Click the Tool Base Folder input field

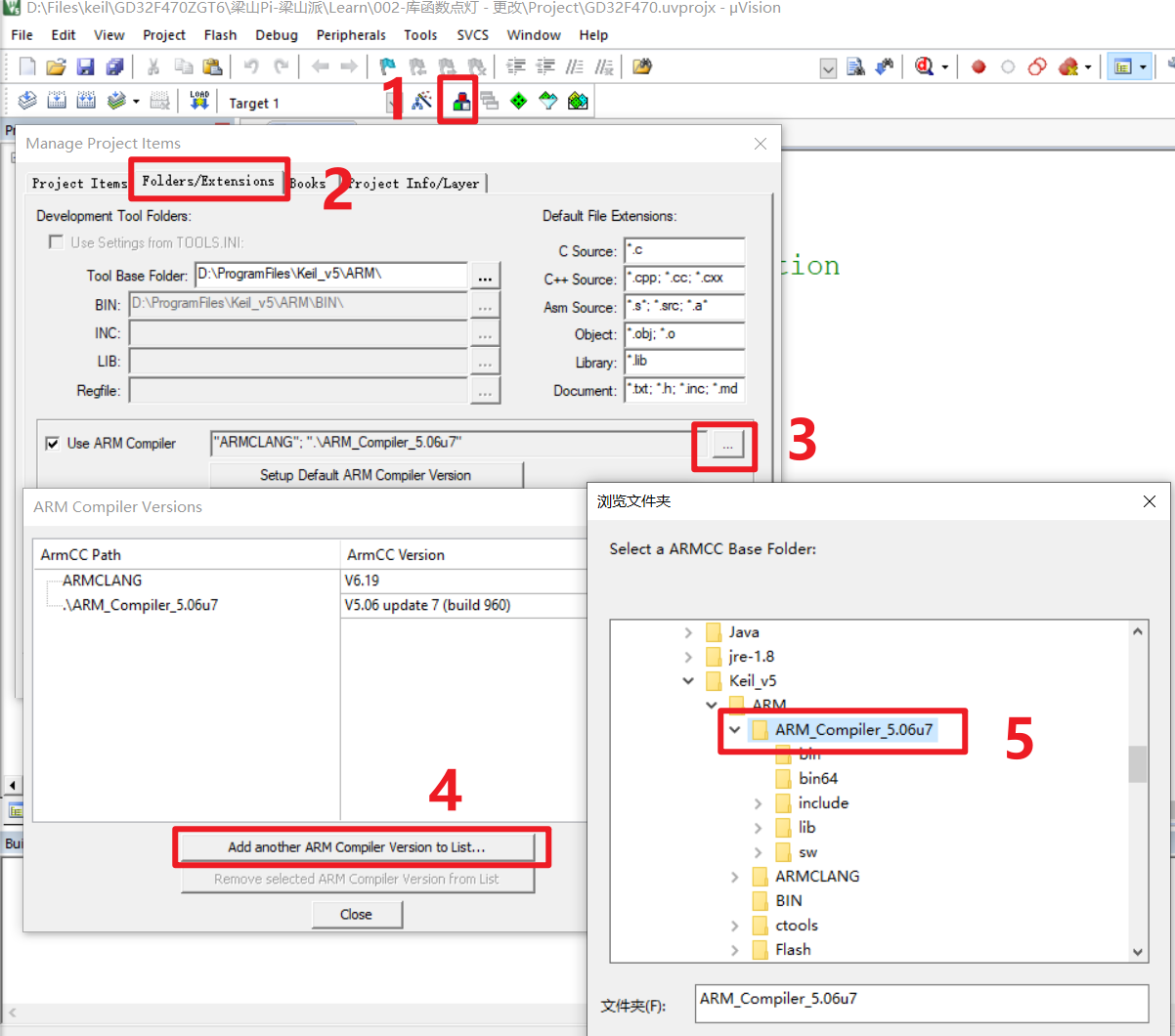tap(331, 276)
